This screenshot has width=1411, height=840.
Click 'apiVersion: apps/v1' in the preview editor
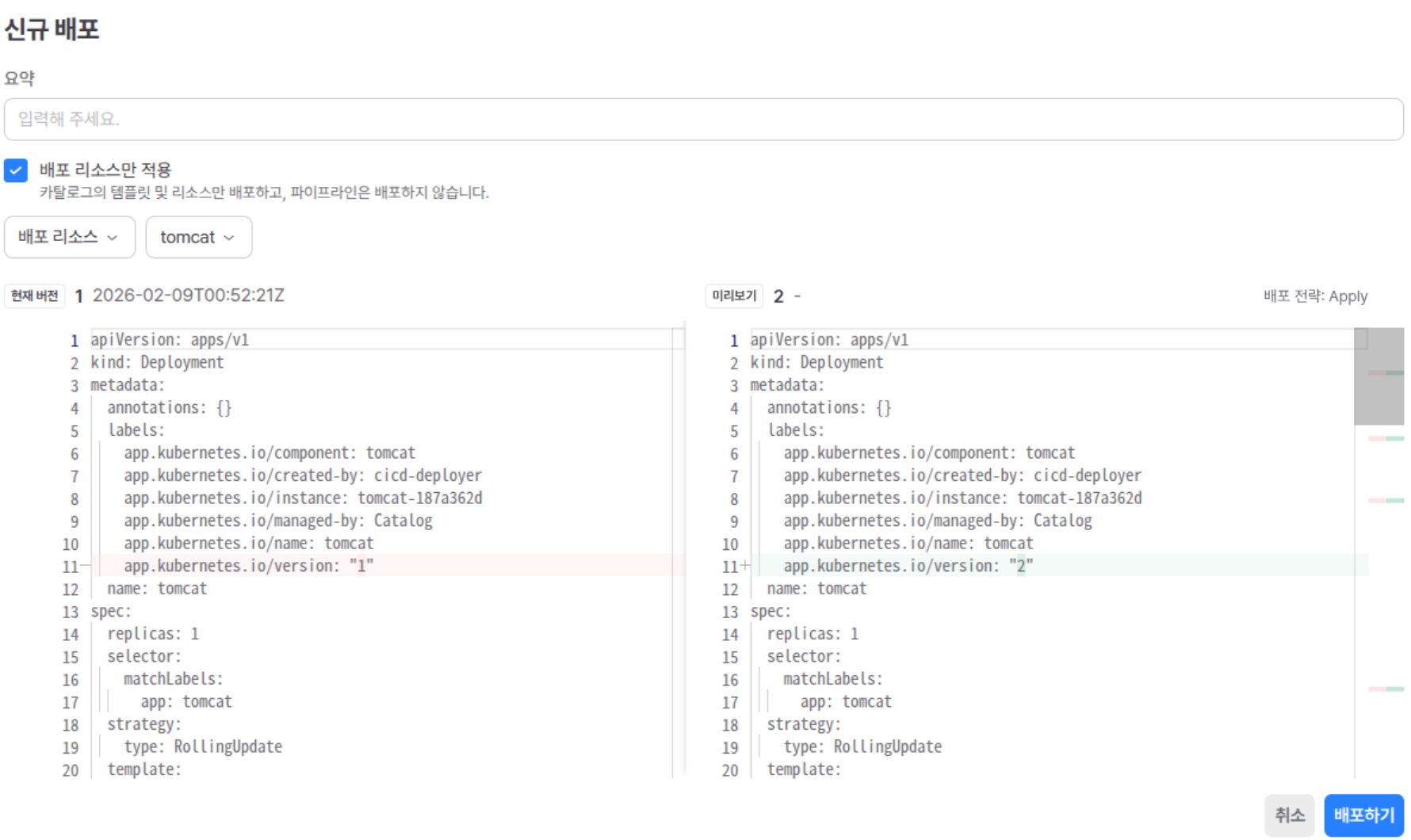pyautogui.click(x=829, y=340)
